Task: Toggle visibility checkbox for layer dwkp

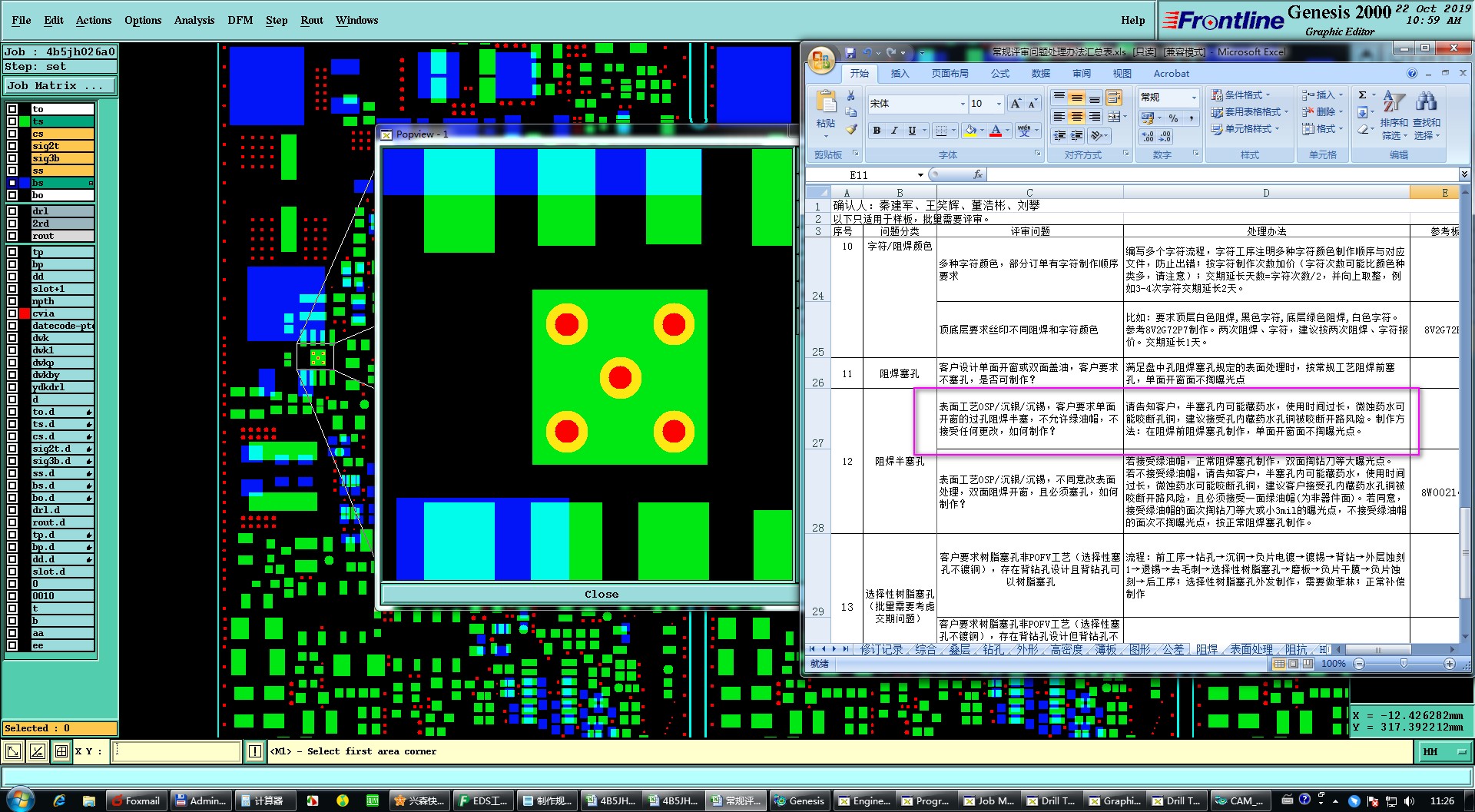Action: click(x=12, y=363)
